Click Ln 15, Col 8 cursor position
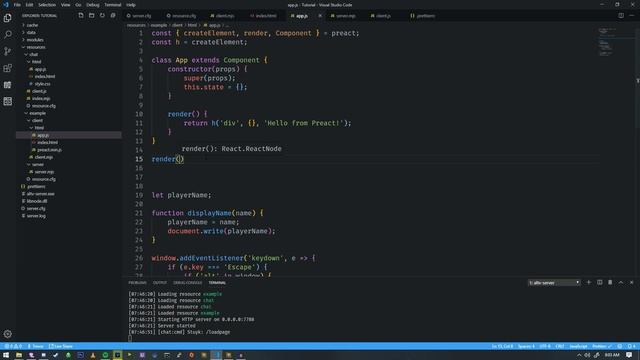The height and width of the screenshot is (360, 640). pyautogui.click(x=502, y=346)
